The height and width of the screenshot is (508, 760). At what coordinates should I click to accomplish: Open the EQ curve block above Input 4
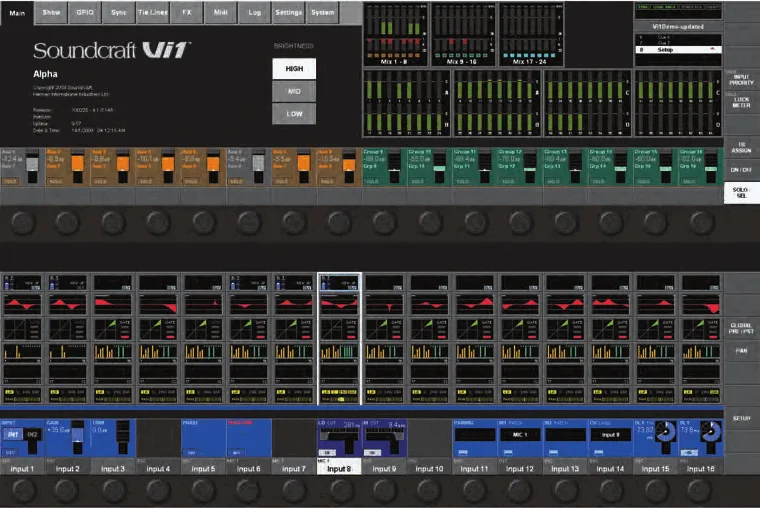pos(158,304)
